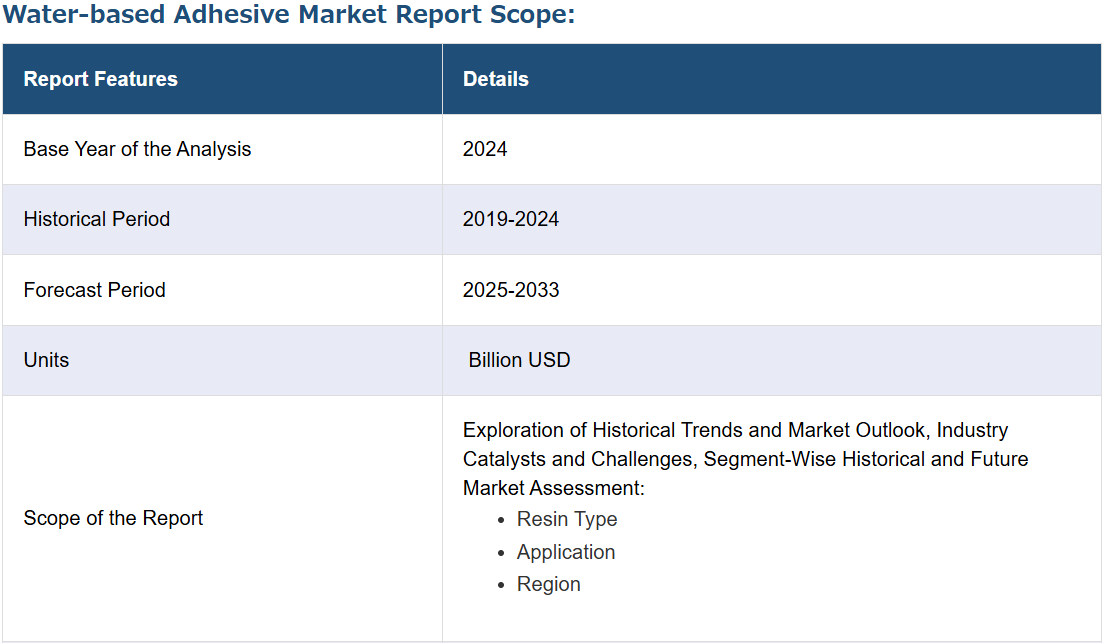The height and width of the screenshot is (643, 1104).
Task: Select the Application list item
Action: click(x=566, y=552)
